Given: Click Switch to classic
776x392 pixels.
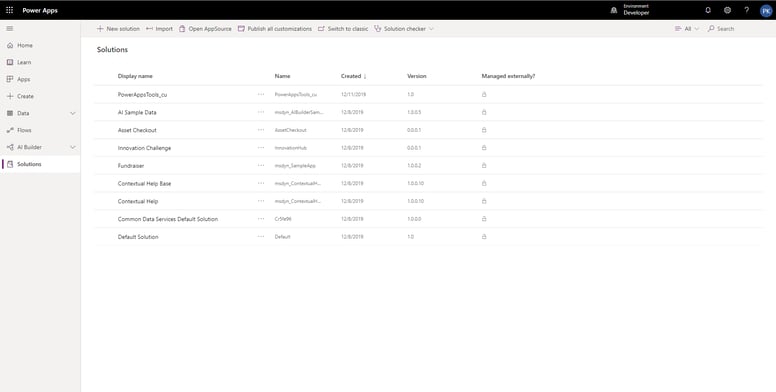Looking at the screenshot, I should (343, 29).
